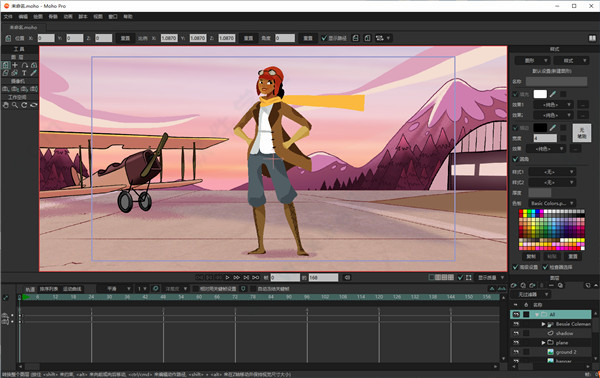Open the third menu in the menu bar
This screenshot has height=378, width=600.
tap(38, 16)
